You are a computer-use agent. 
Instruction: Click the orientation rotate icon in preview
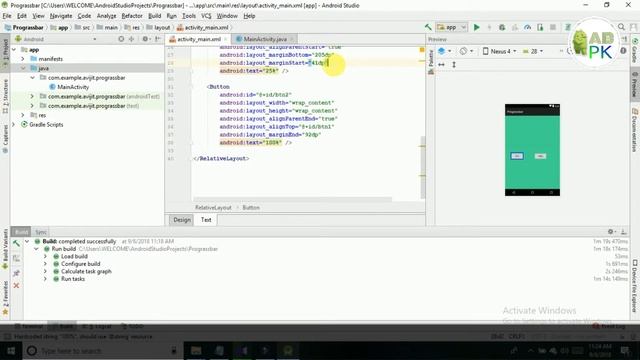[463, 51]
